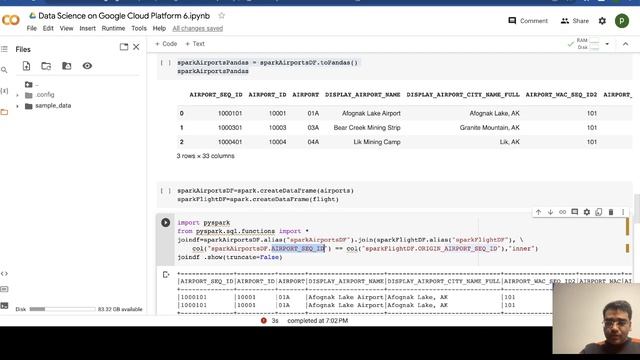
Task: Open the File menu
Action: [31, 28]
